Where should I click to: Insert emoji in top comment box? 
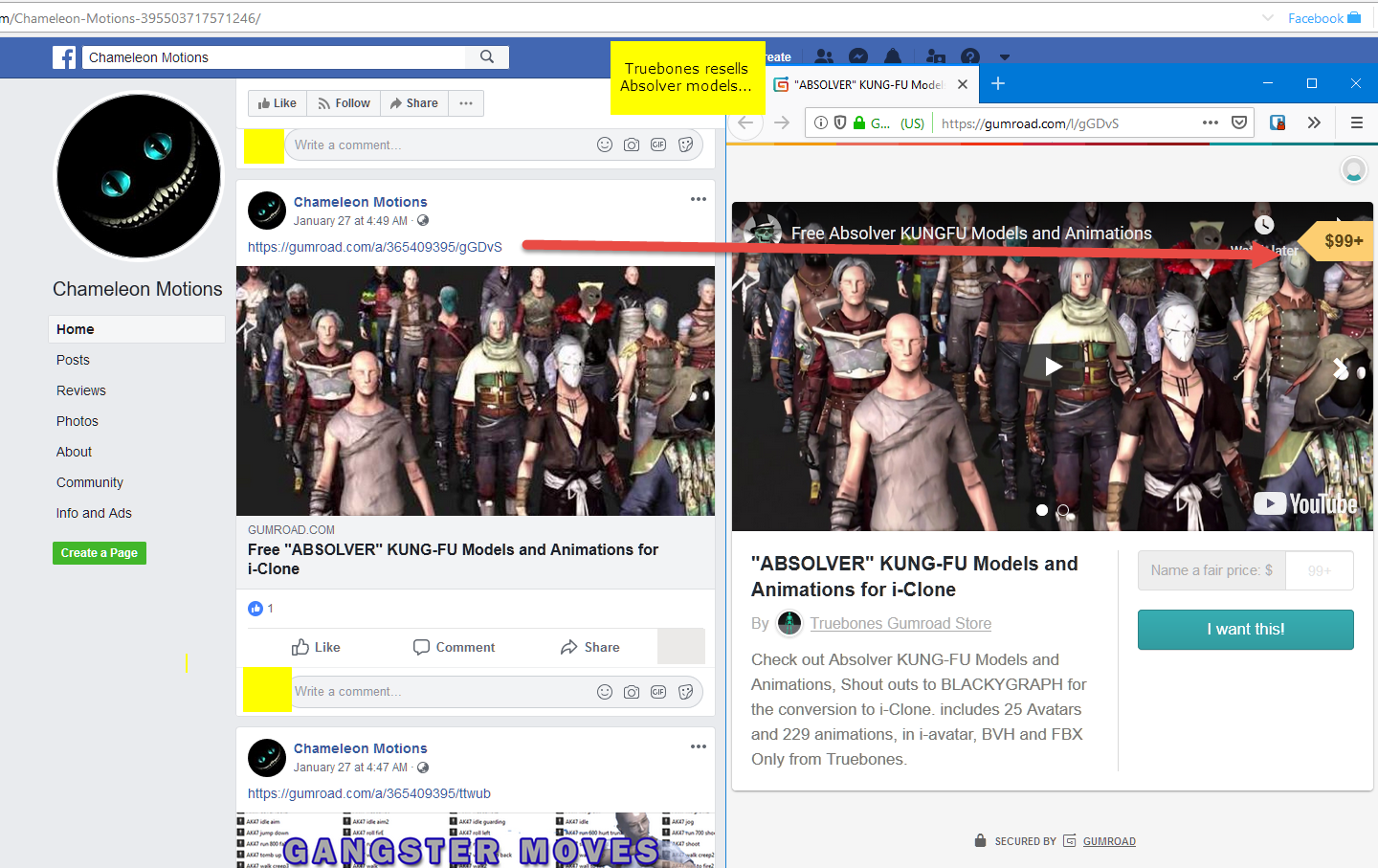click(x=605, y=145)
